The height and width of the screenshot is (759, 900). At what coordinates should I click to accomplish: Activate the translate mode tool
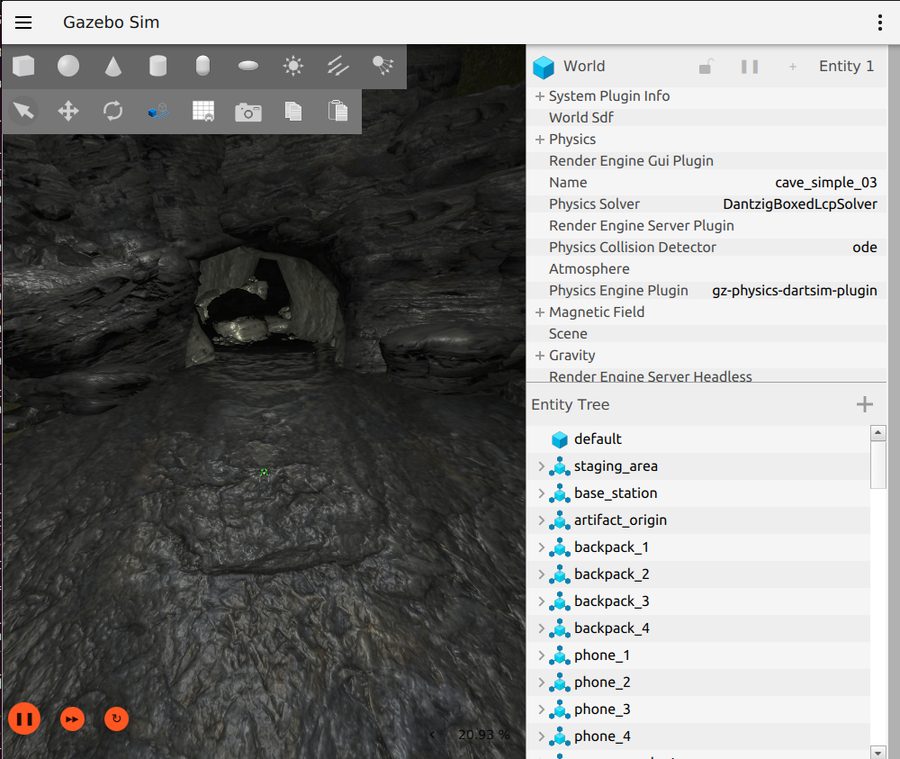[x=68, y=111]
